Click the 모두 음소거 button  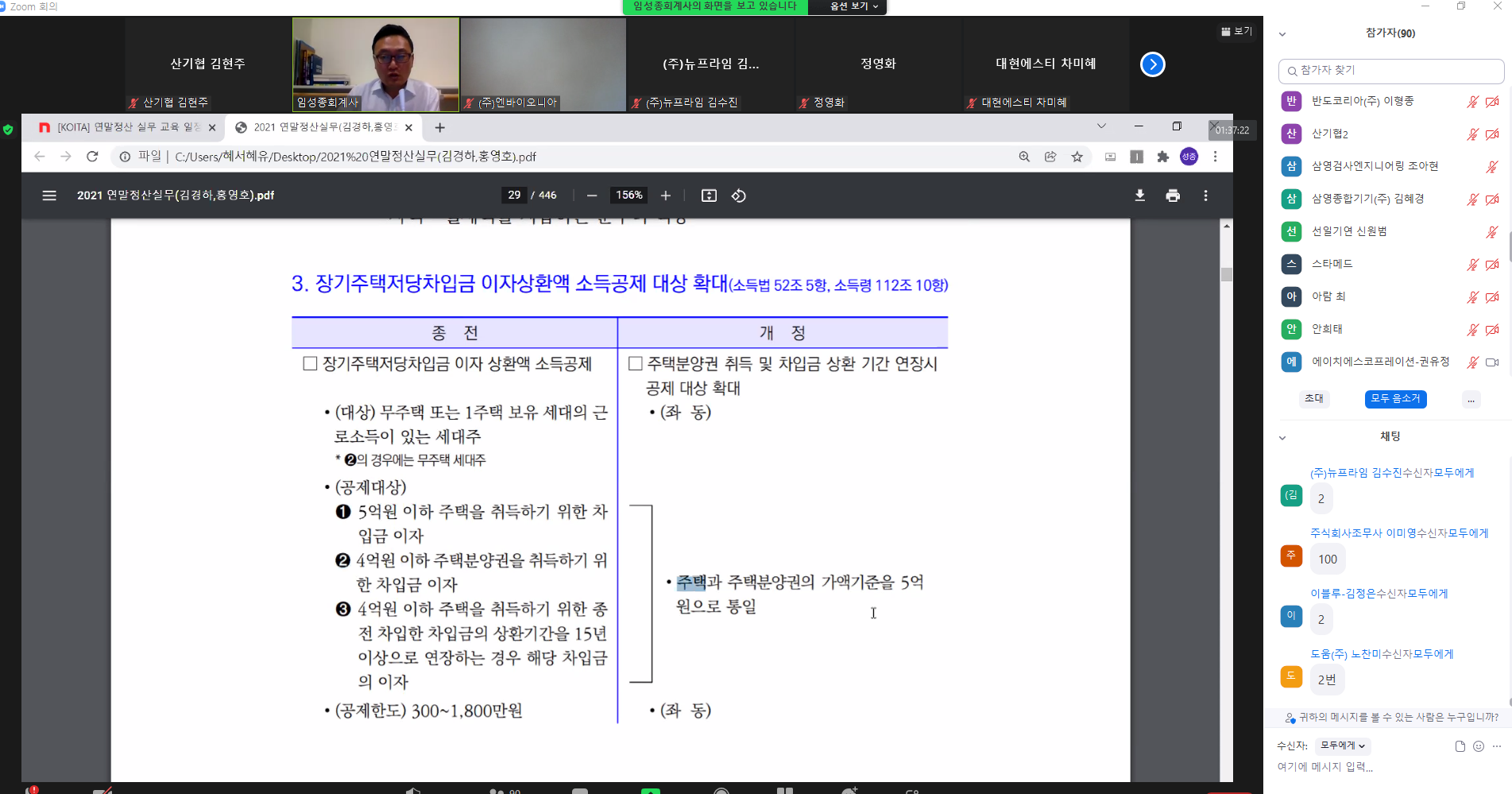[1395, 399]
